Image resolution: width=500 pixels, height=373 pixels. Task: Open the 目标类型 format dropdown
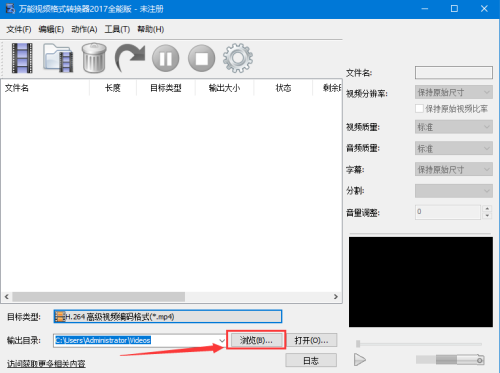pyautogui.click(x=168, y=316)
